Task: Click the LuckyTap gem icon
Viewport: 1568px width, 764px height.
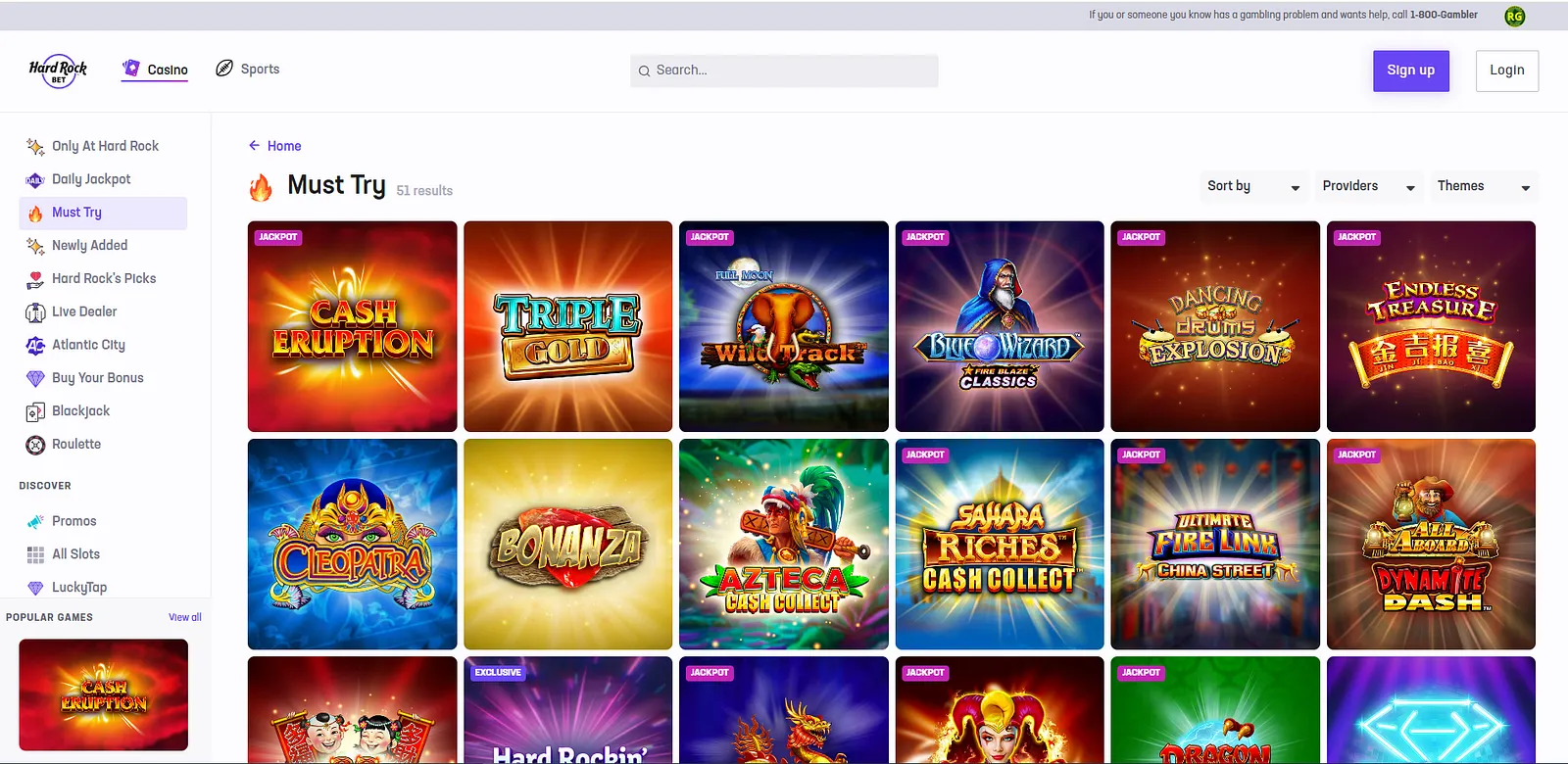Action: tap(35, 588)
